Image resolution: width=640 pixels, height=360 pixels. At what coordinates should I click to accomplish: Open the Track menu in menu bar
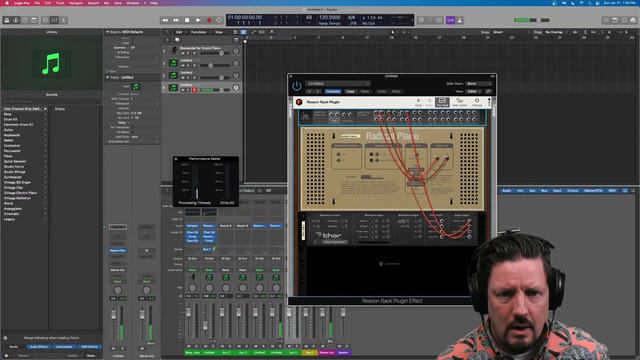(x=60, y=3)
